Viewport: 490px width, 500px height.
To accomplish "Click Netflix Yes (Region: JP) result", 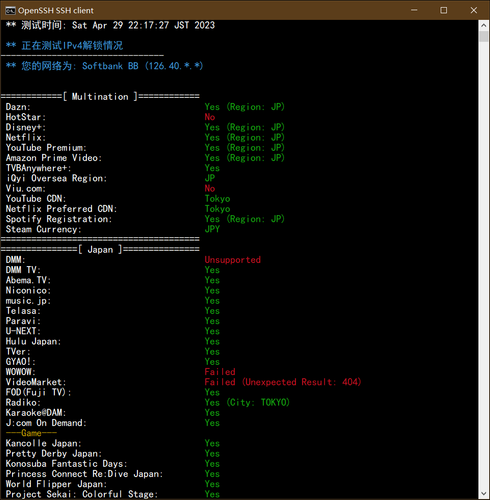I will tap(244, 137).
